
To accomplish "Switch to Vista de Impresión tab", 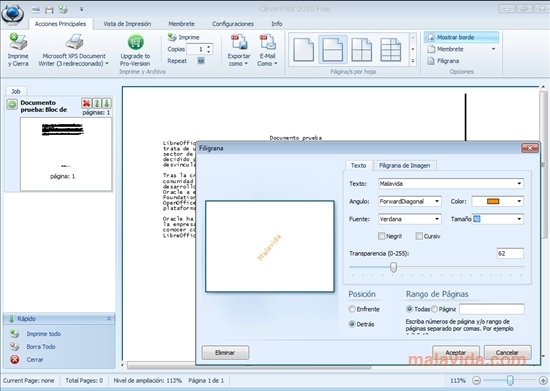I will pos(127,24).
